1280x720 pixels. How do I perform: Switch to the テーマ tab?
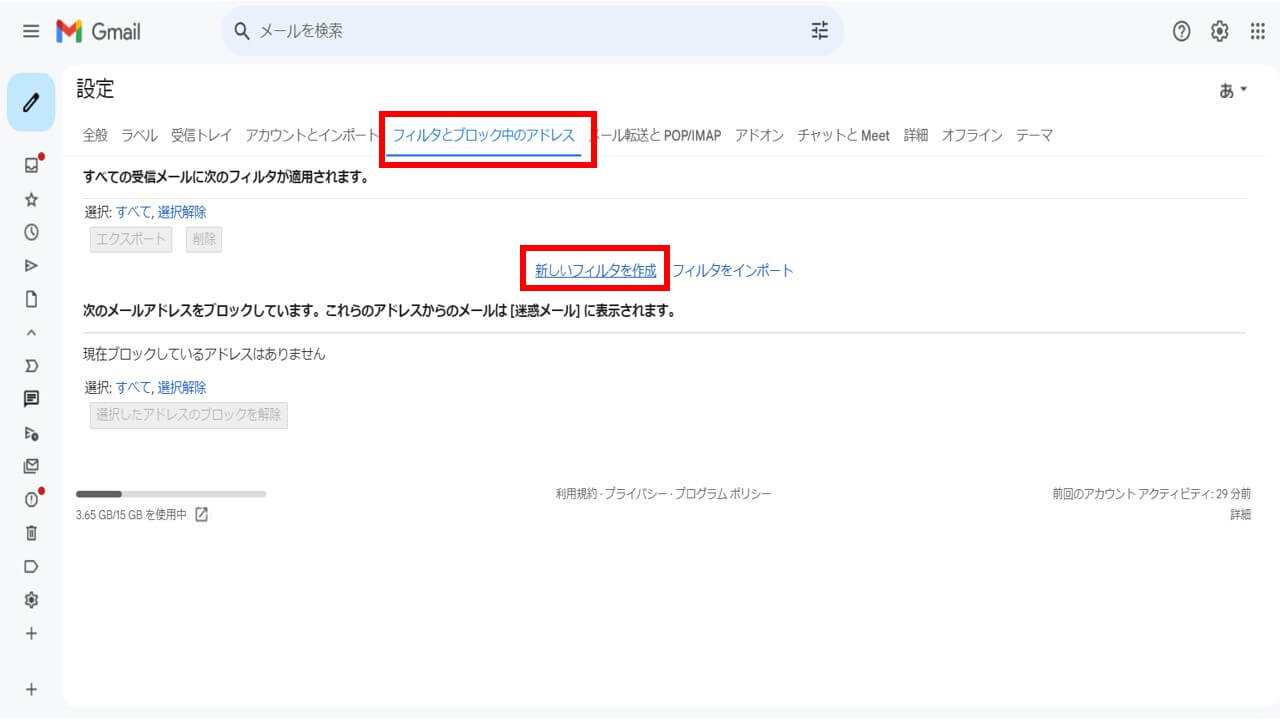click(1034, 135)
